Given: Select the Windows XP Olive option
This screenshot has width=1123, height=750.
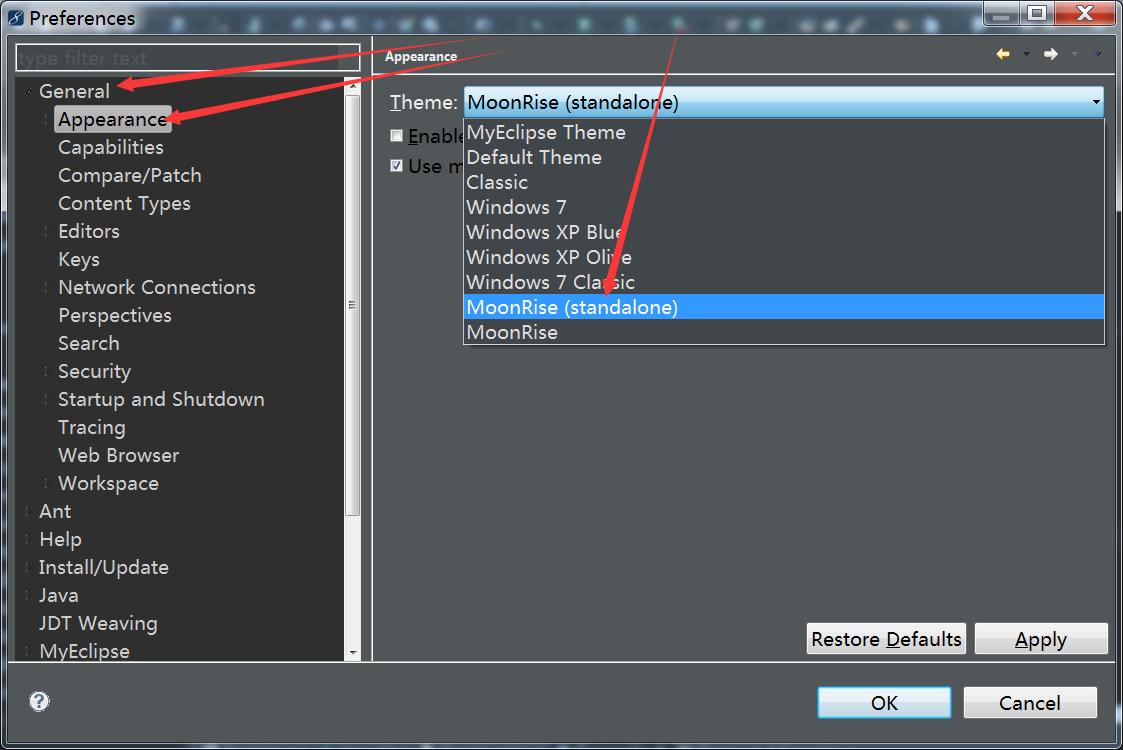Looking at the screenshot, I should tap(784, 257).
